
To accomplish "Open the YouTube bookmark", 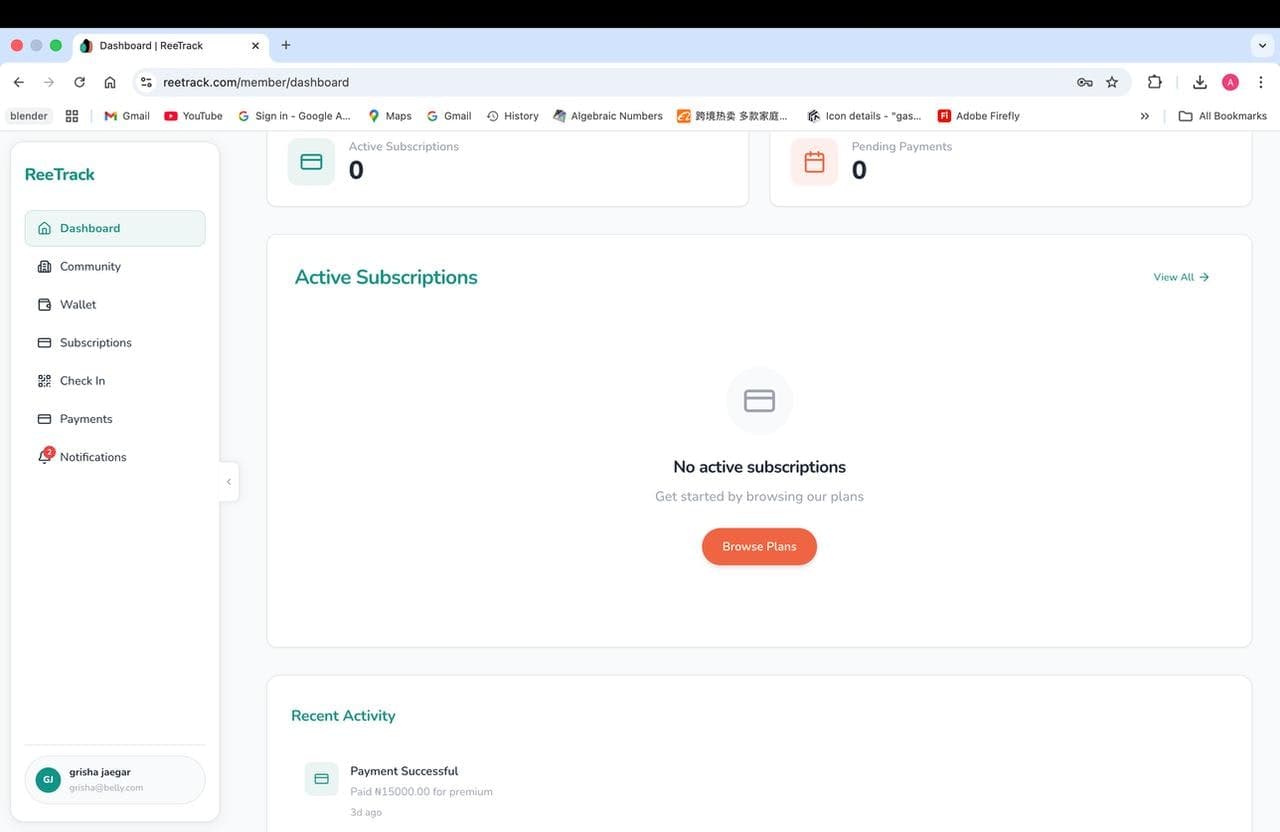I will coord(193,115).
